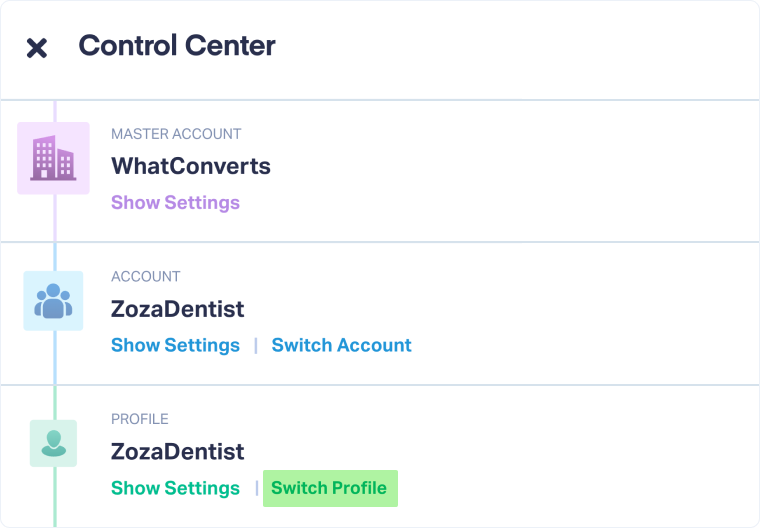760x528 pixels.
Task: Select the ZozaDentist name under ACCOUNT
Action: [x=177, y=309]
